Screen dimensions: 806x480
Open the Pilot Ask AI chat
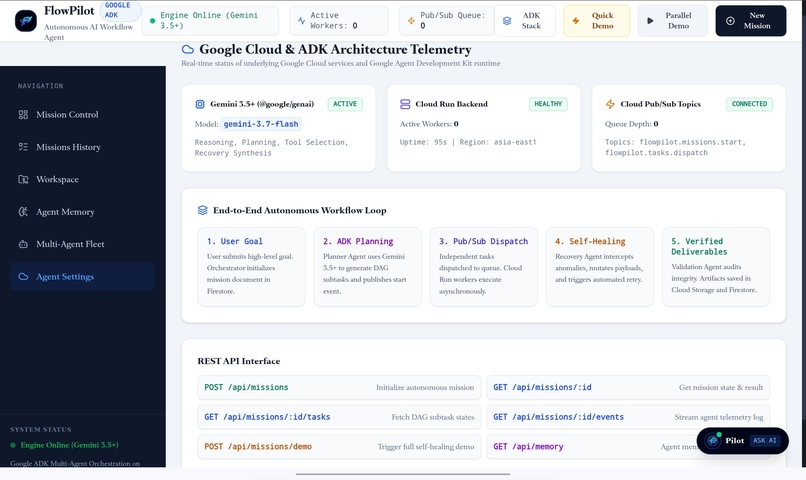(742, 440)
